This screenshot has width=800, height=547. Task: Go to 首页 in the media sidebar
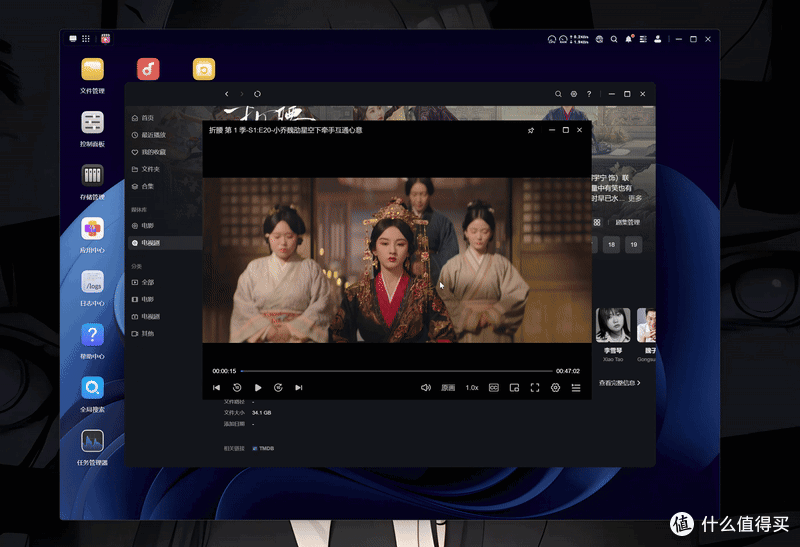coord(164,118)
